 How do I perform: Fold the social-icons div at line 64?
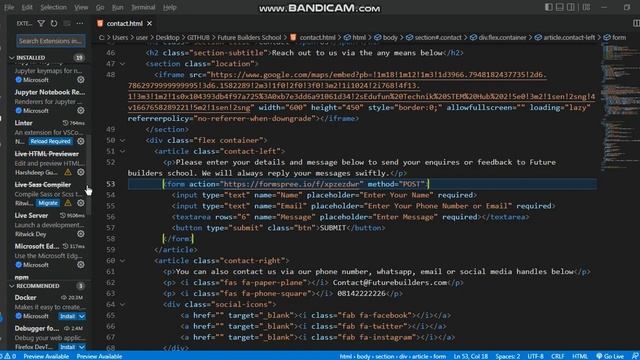[x=122, y=304]
